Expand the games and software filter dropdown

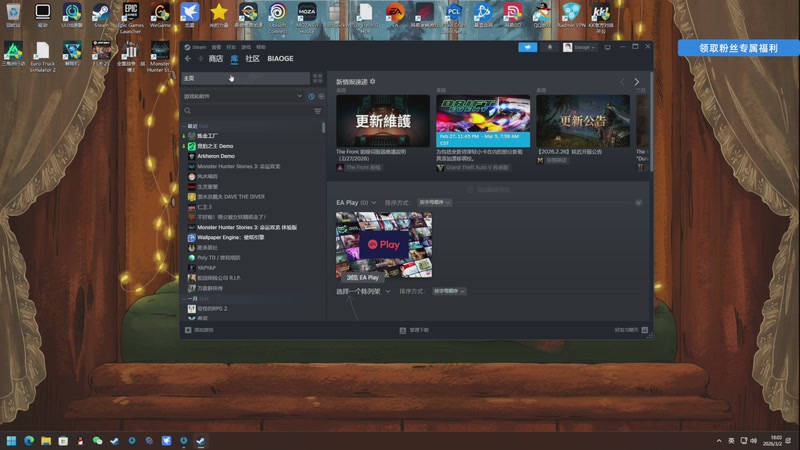pyautogui.click(x=243, y=96)
